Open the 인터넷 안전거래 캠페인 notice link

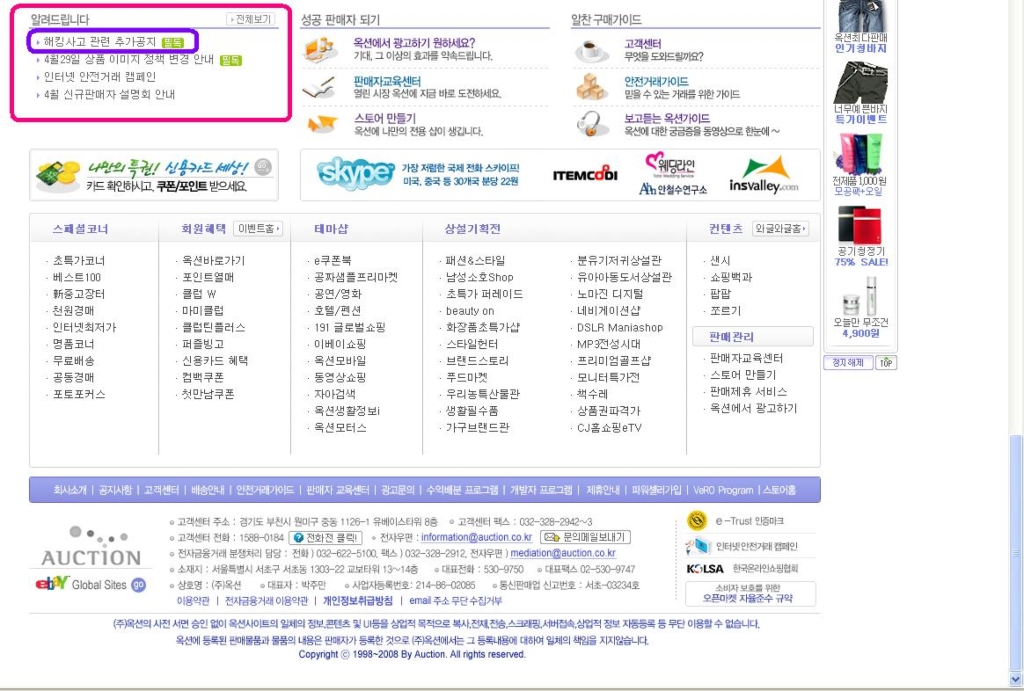coord(100,77)
